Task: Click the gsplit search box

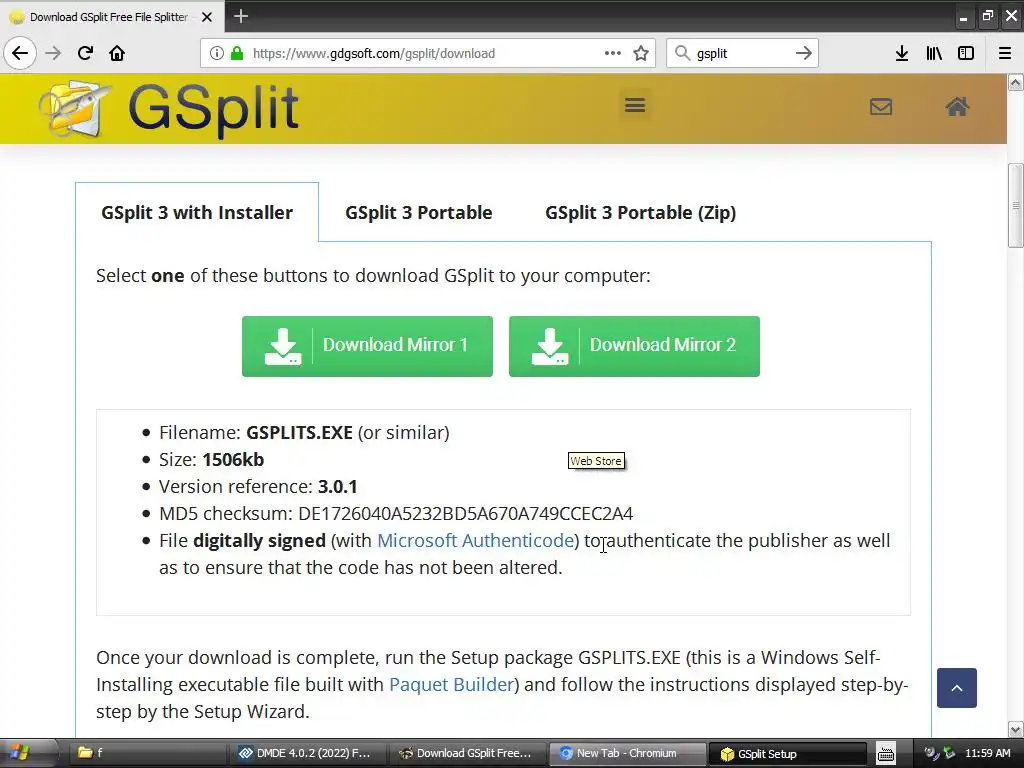Action: click(741, 53)
